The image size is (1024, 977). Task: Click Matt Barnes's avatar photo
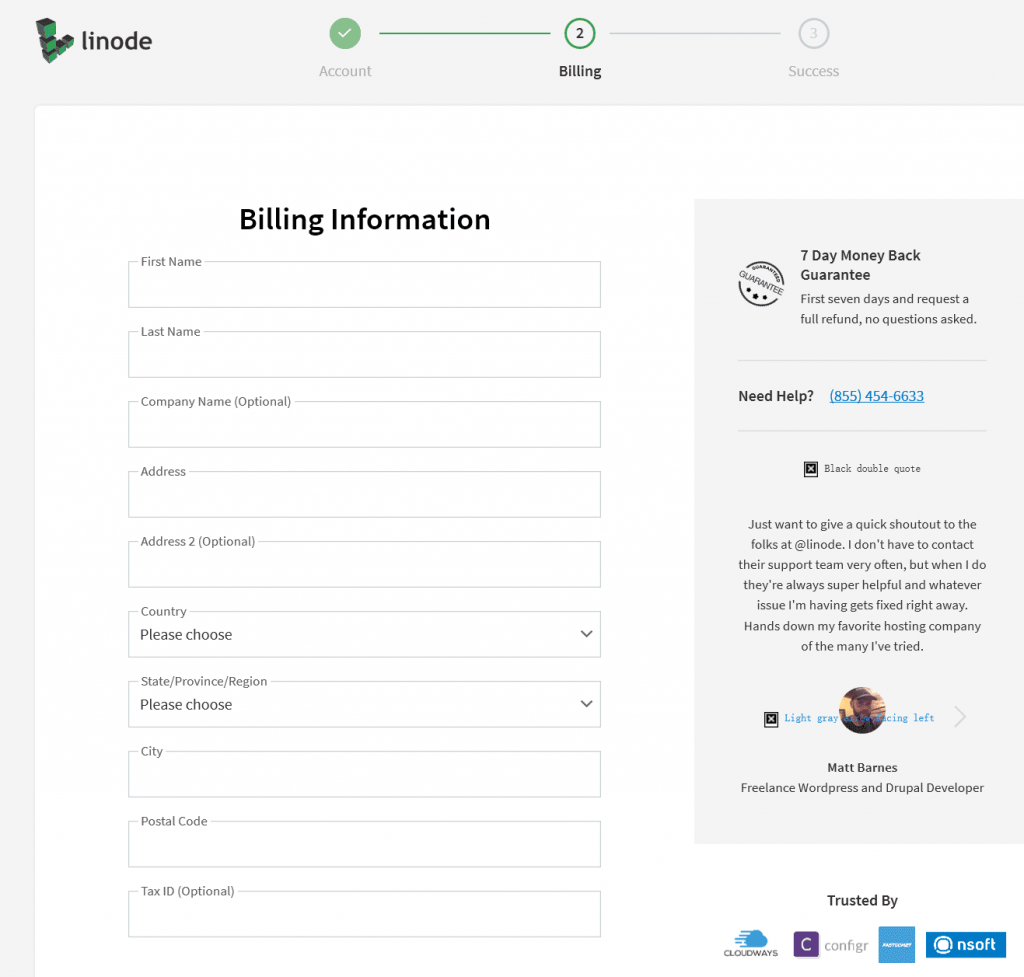coord(862,711)
